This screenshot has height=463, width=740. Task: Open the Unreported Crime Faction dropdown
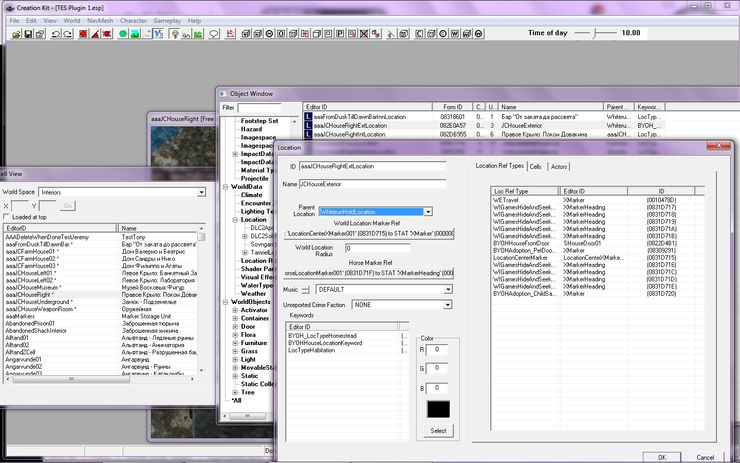(x=446, y=304)
